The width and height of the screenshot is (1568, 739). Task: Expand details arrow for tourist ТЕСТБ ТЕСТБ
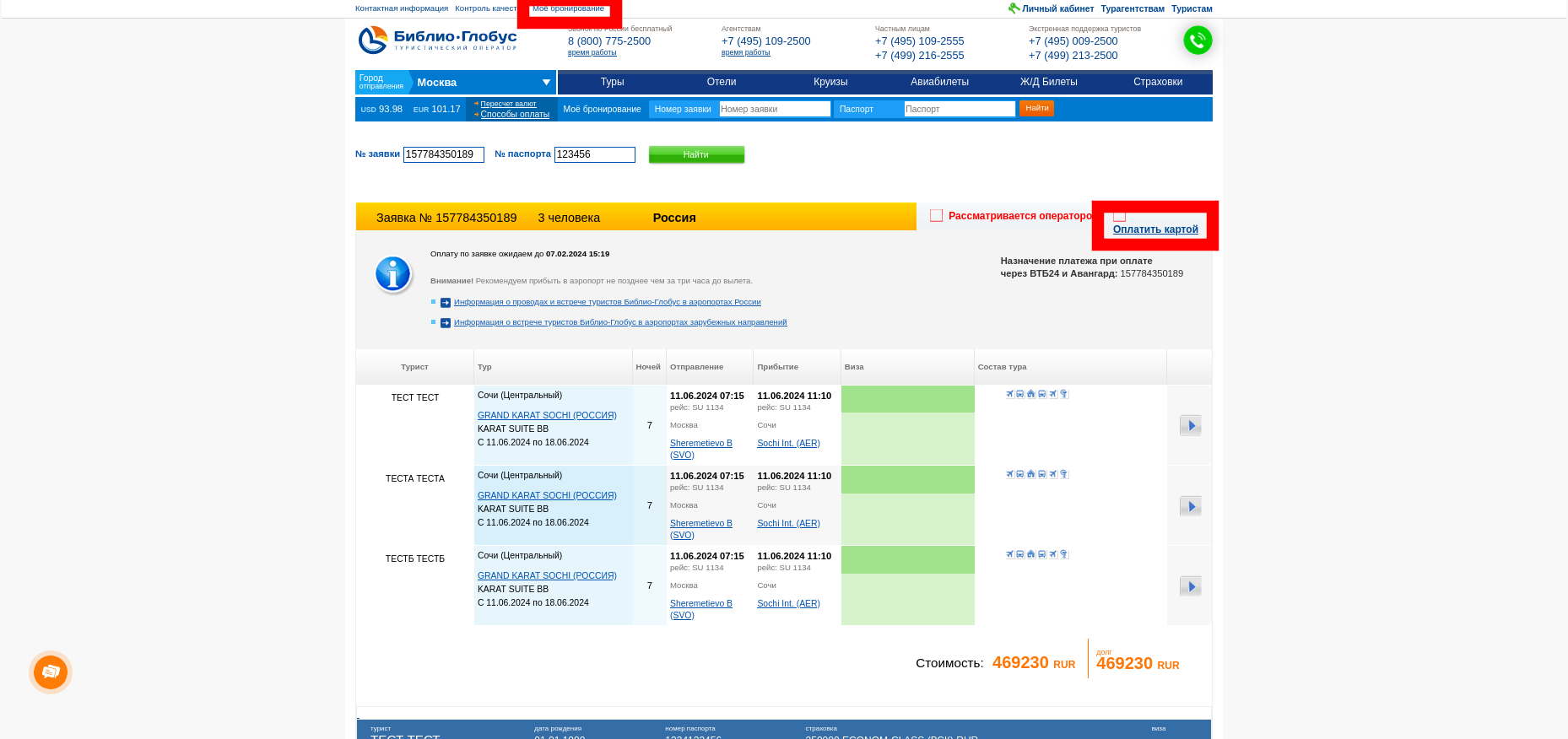pyautogui.click(x=1190, y=586)
